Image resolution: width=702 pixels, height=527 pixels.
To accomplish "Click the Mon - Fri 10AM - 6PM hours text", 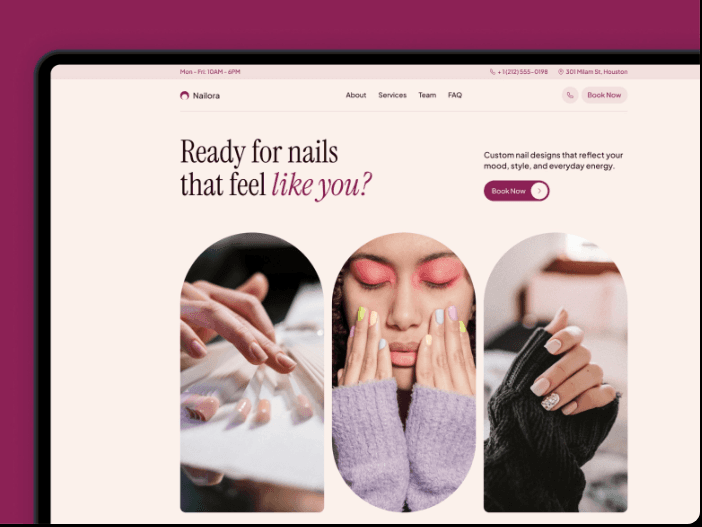I will click(210, 72).
